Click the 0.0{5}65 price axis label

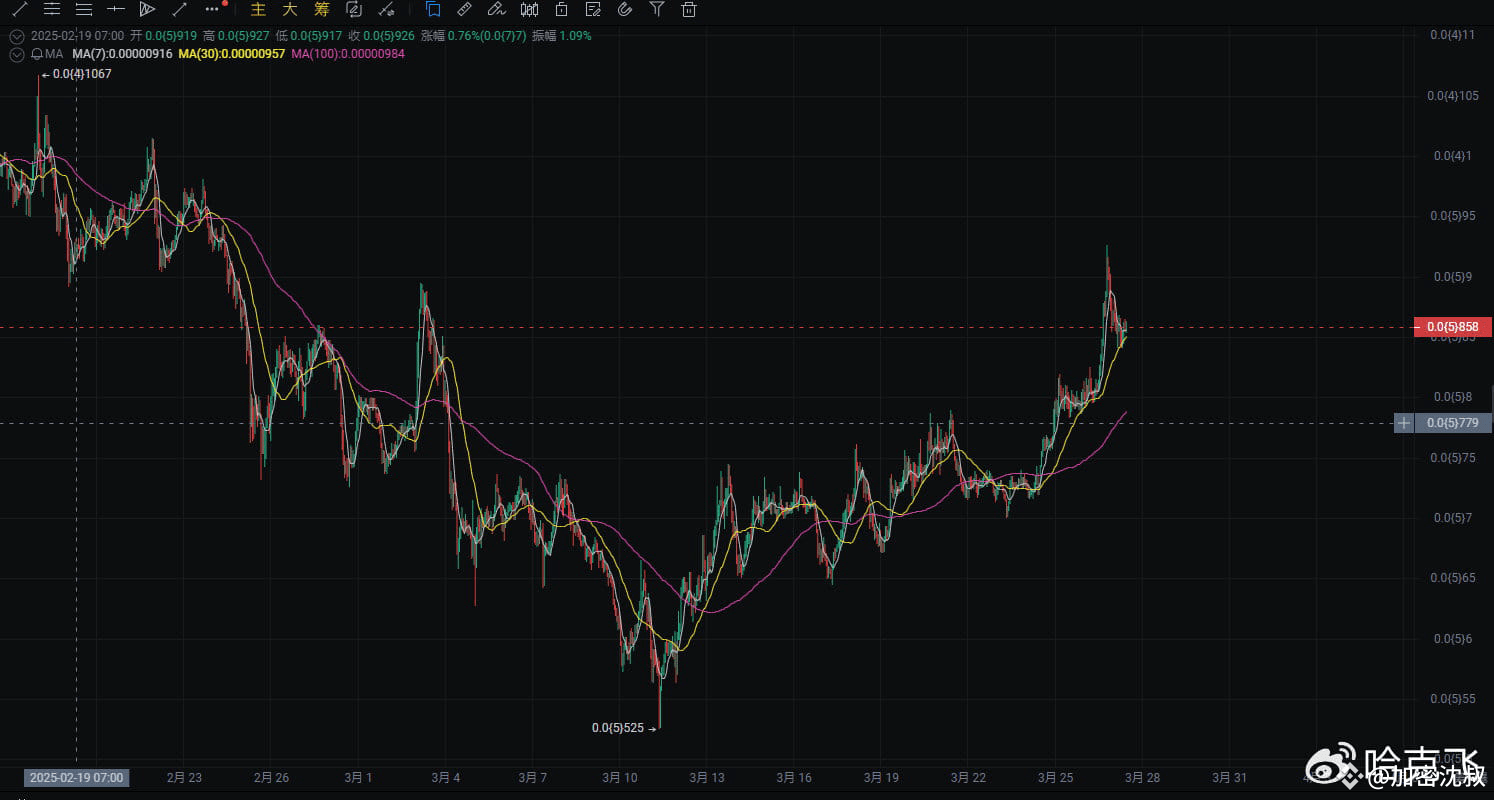click(x=1451, y=578)
